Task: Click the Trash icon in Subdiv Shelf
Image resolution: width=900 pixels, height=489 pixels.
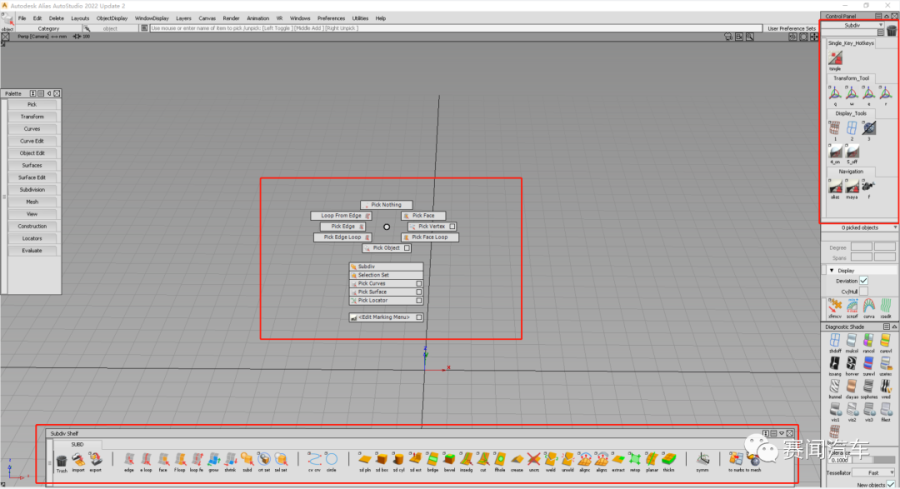Action: [61, 460]
